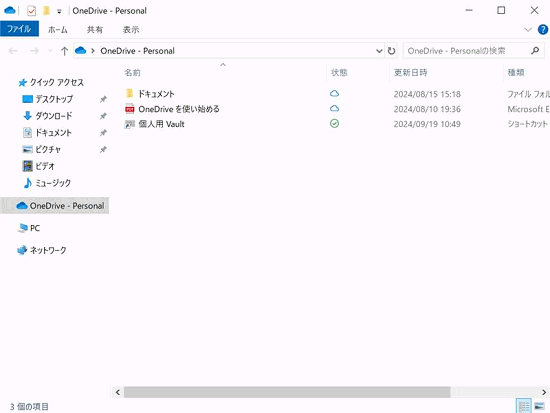Image resolution: width=550 pixels, height=413 pixels.
Task: Sort by the 種類 column header
Action: [516, 73]
